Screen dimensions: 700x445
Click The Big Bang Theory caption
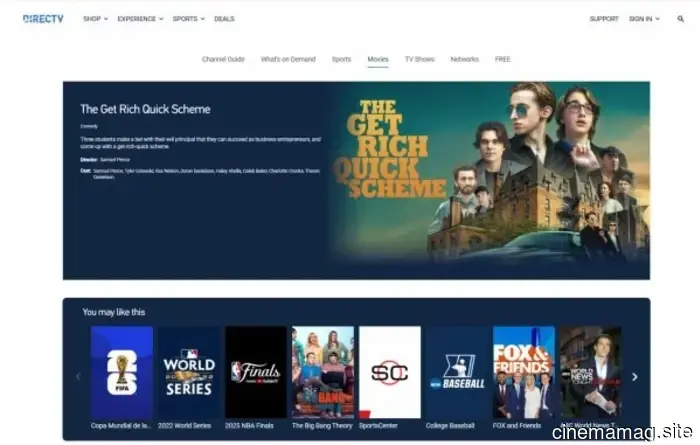tap(322, 426)
